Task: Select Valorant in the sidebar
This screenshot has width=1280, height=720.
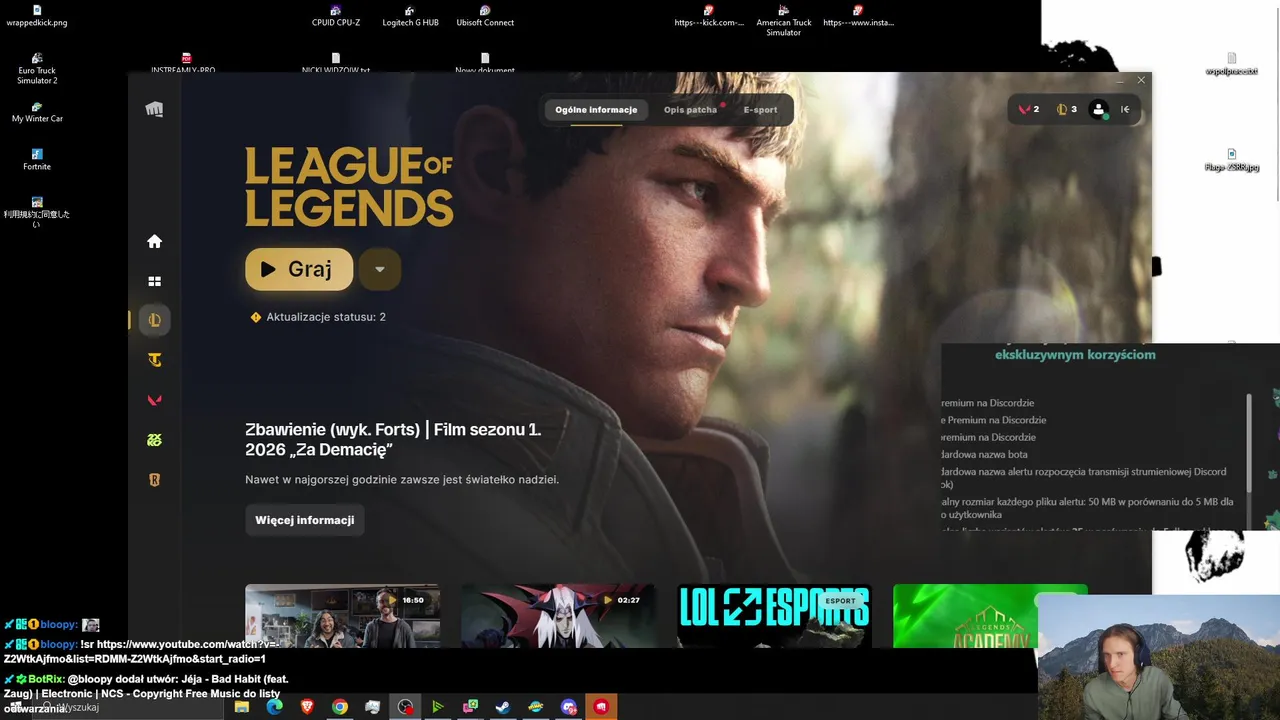Action: click(x=154, y=400)
